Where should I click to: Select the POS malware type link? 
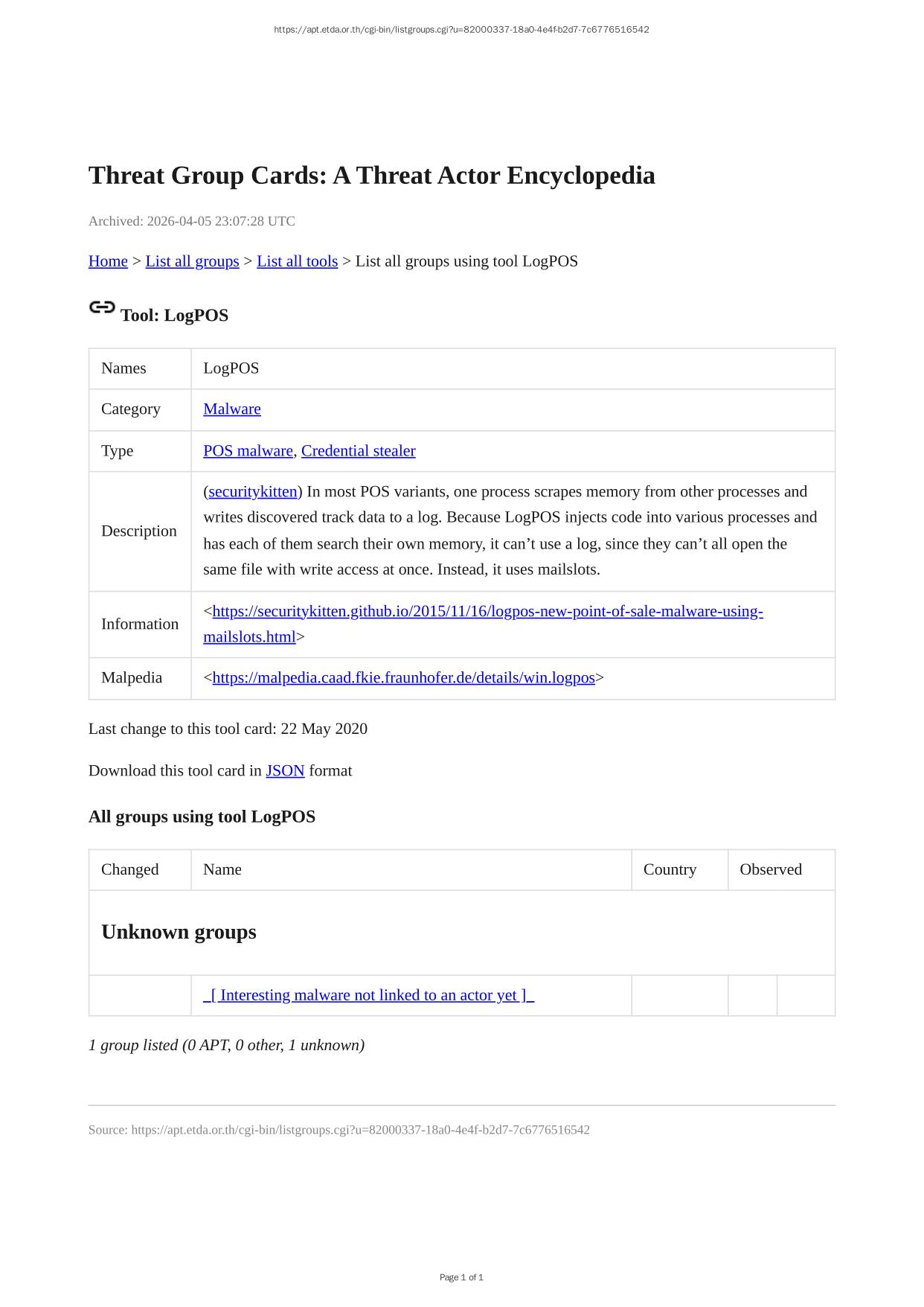pos(248,451)
